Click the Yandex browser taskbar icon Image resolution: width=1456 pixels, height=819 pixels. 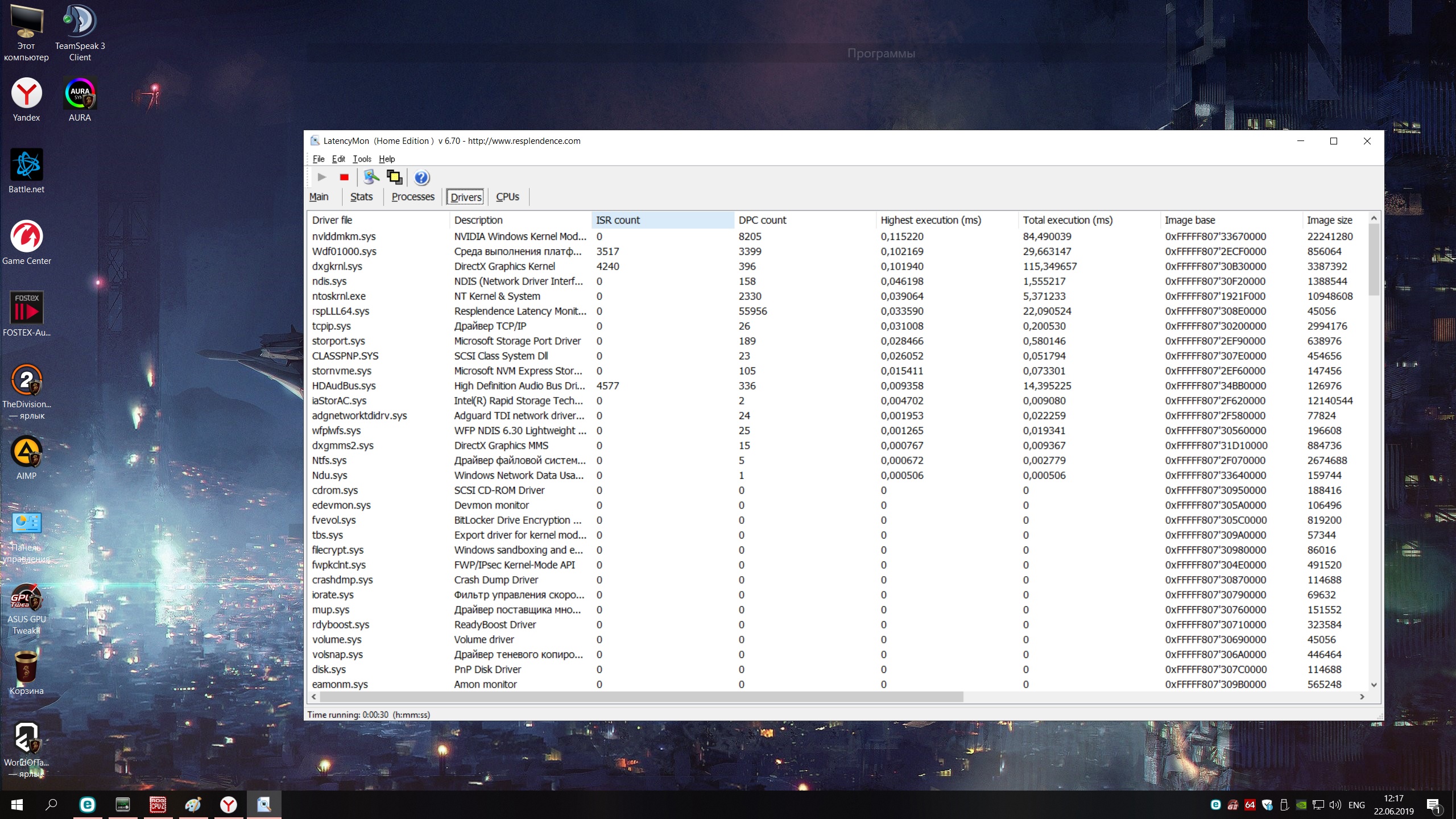229,804
